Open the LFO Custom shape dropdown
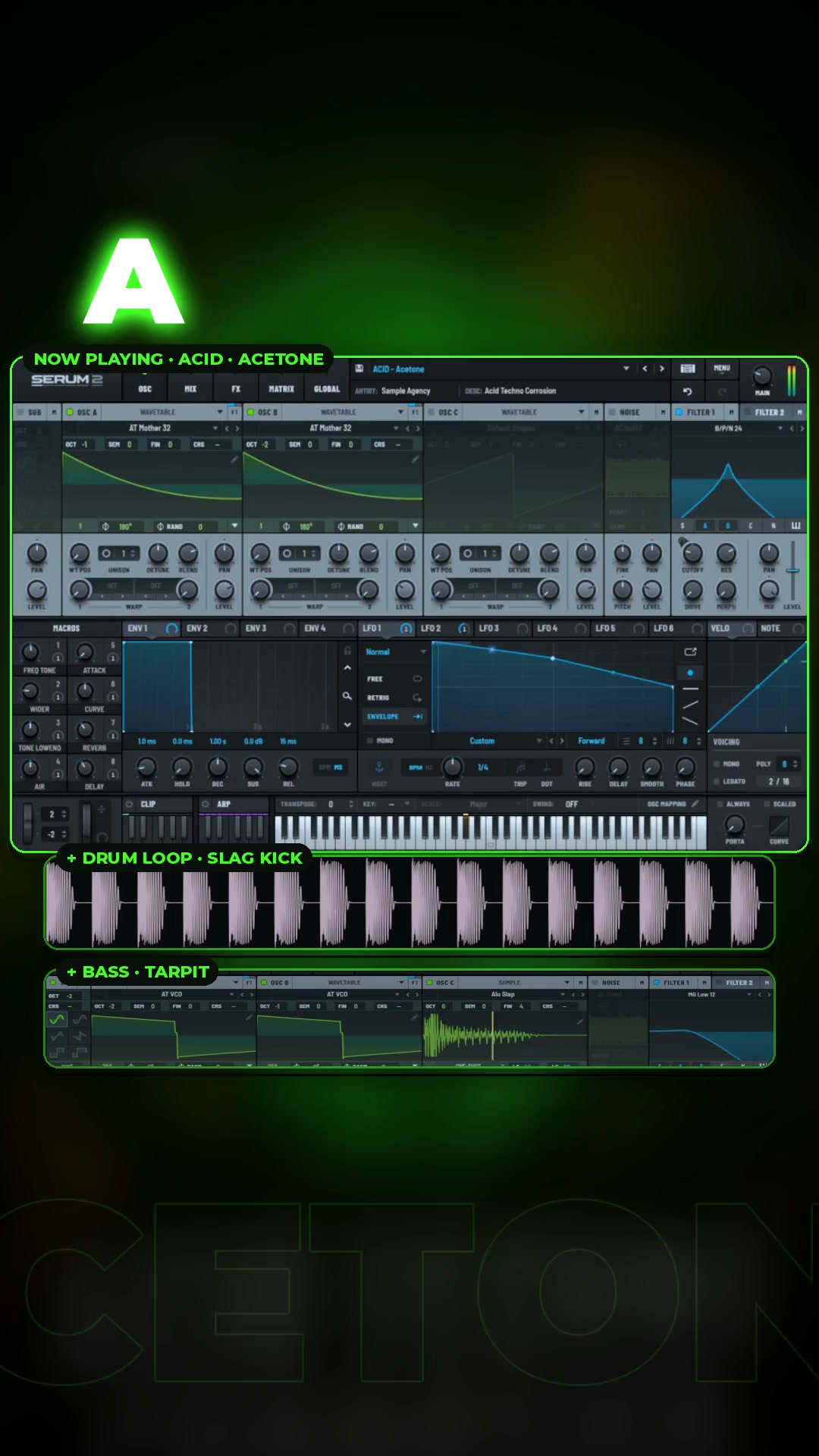The image size is (819, 1456). pyautogui.click(x=539, y=741)
